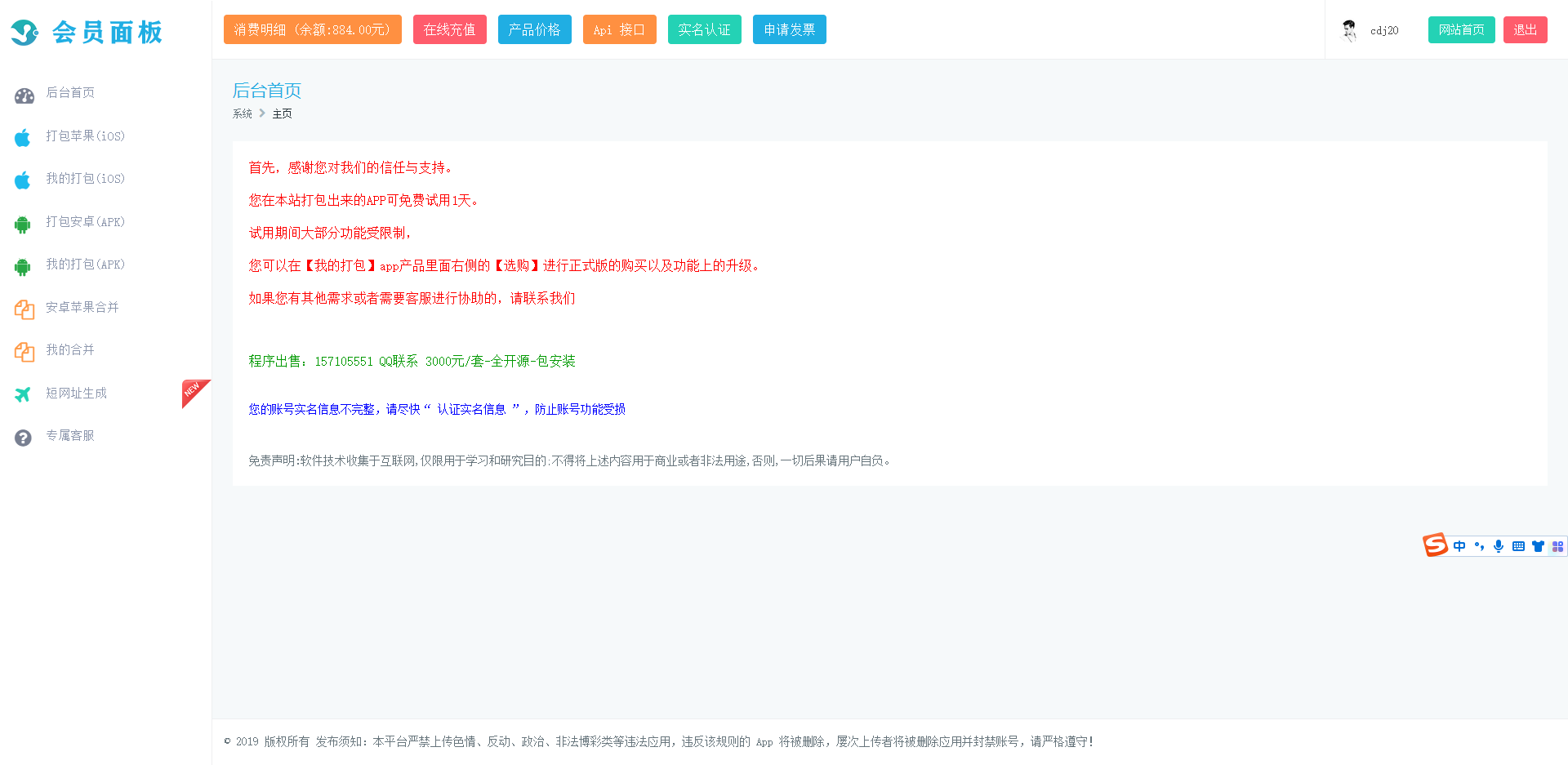The height and width of the screenshot is (765, 1568).
Task: Click the Apple icon for 打包苹果(iOS)
Action: [23, 137]
